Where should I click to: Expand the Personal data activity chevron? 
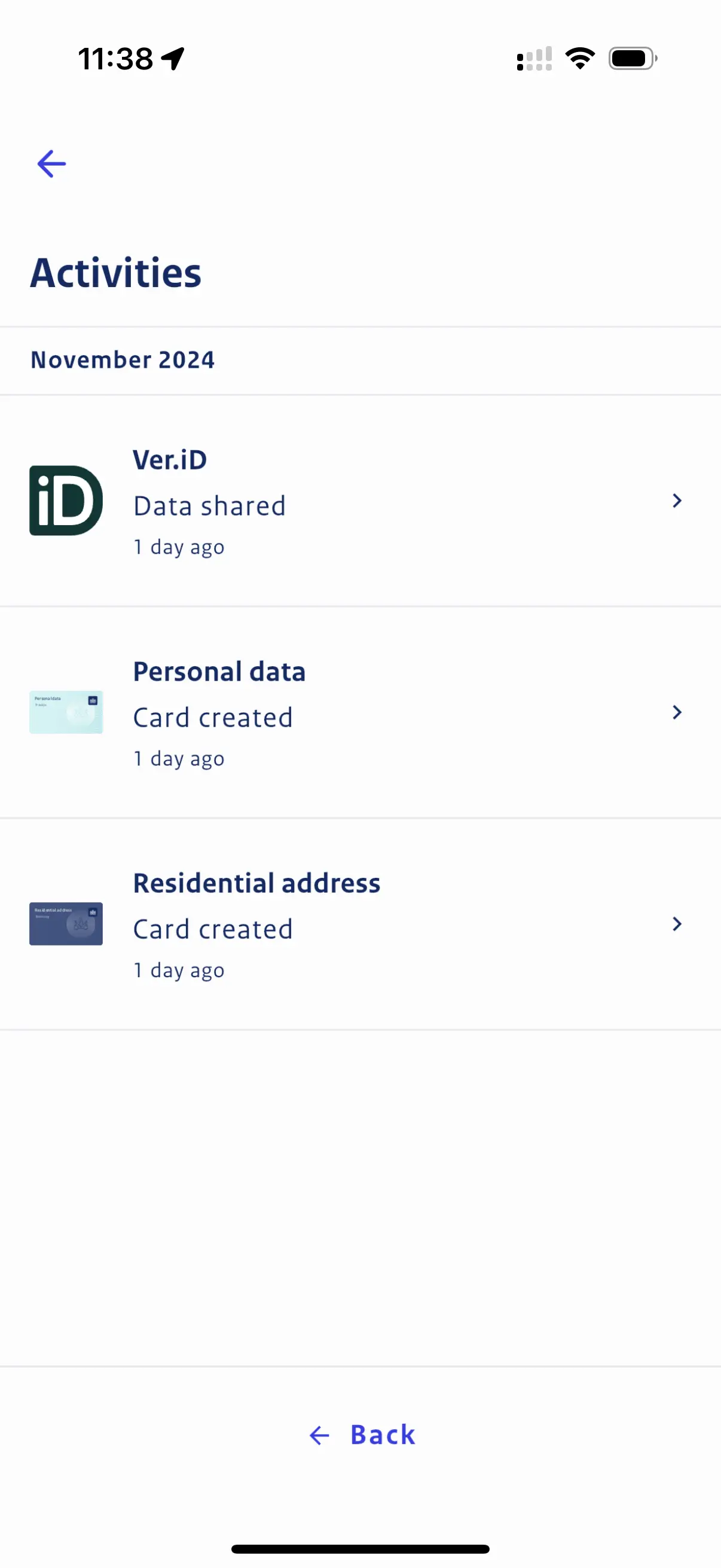pyautogui.click(x=677, y=712)
